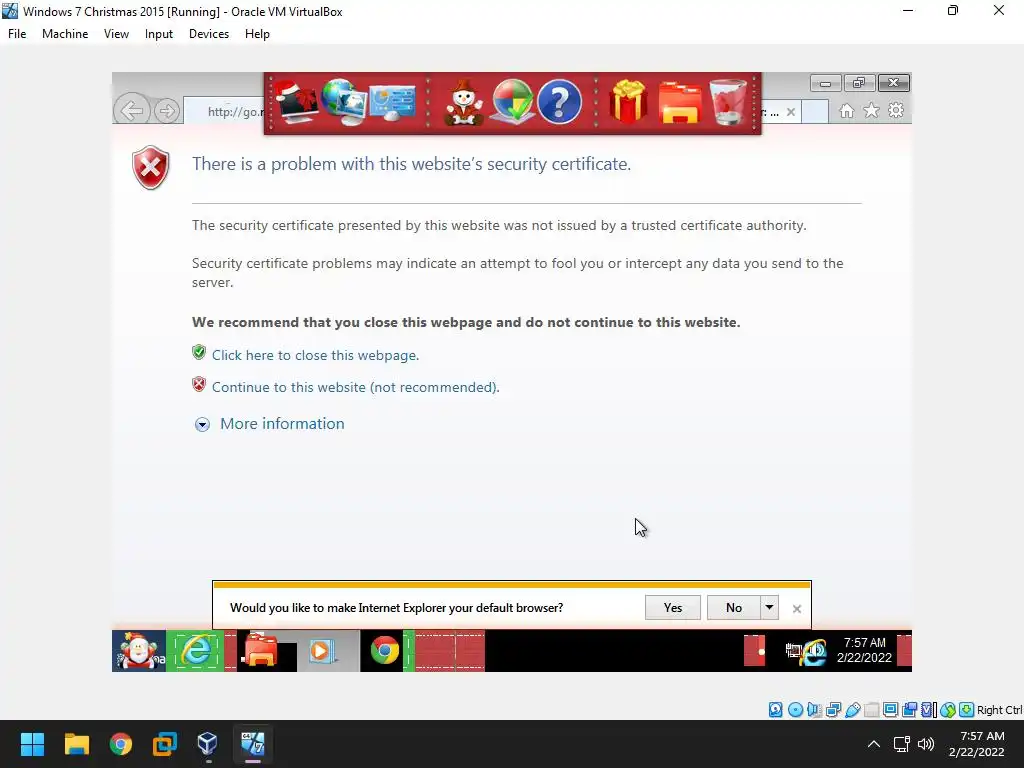Click here to close this webpage link

pos(315,355)
